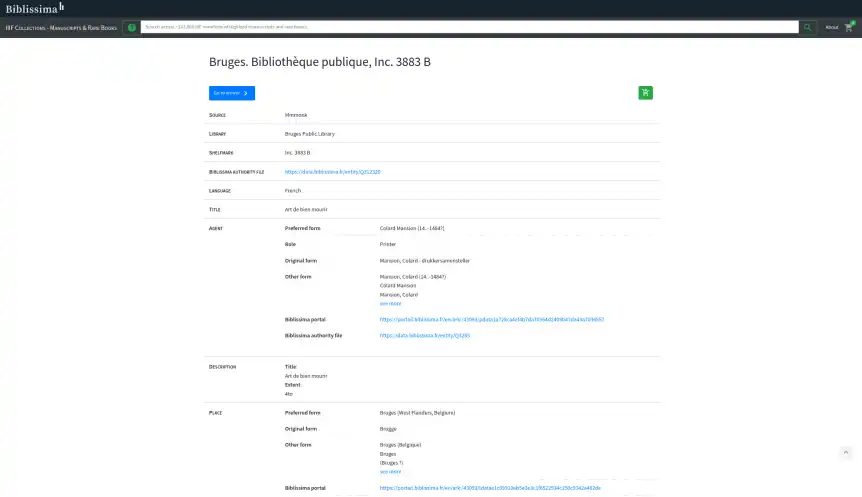This screenshot has height=497, width=862.
Task: Open the Agent authority file entity link
Action: click(424, 335)
